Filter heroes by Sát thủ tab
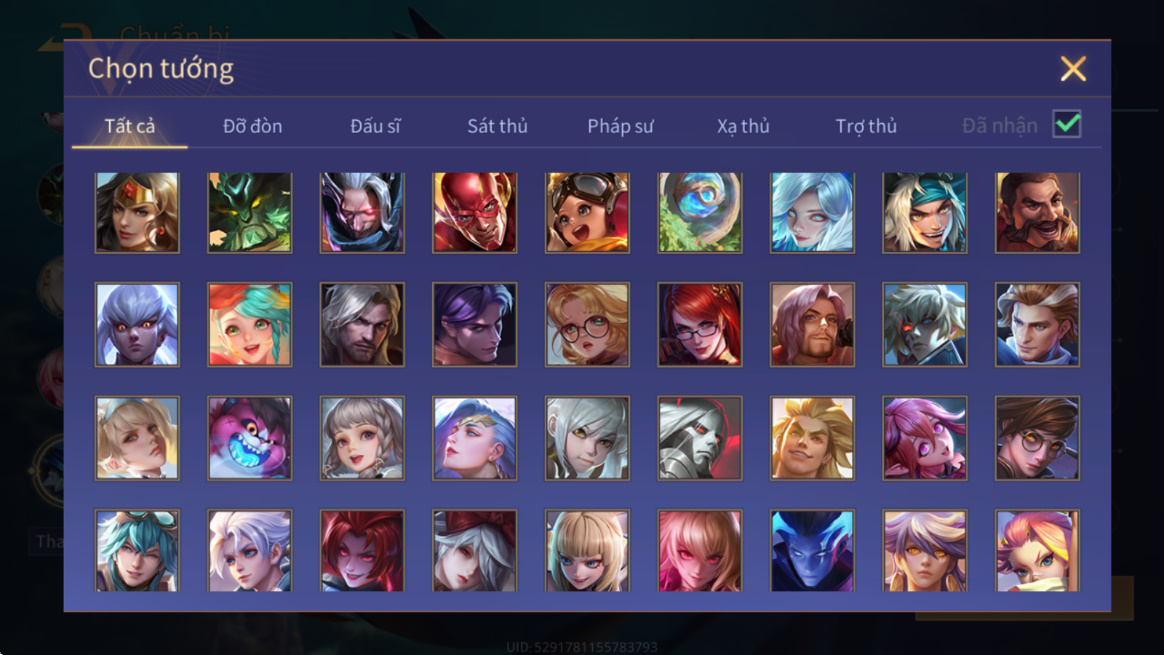1164x655 pixels. point(497,126)
